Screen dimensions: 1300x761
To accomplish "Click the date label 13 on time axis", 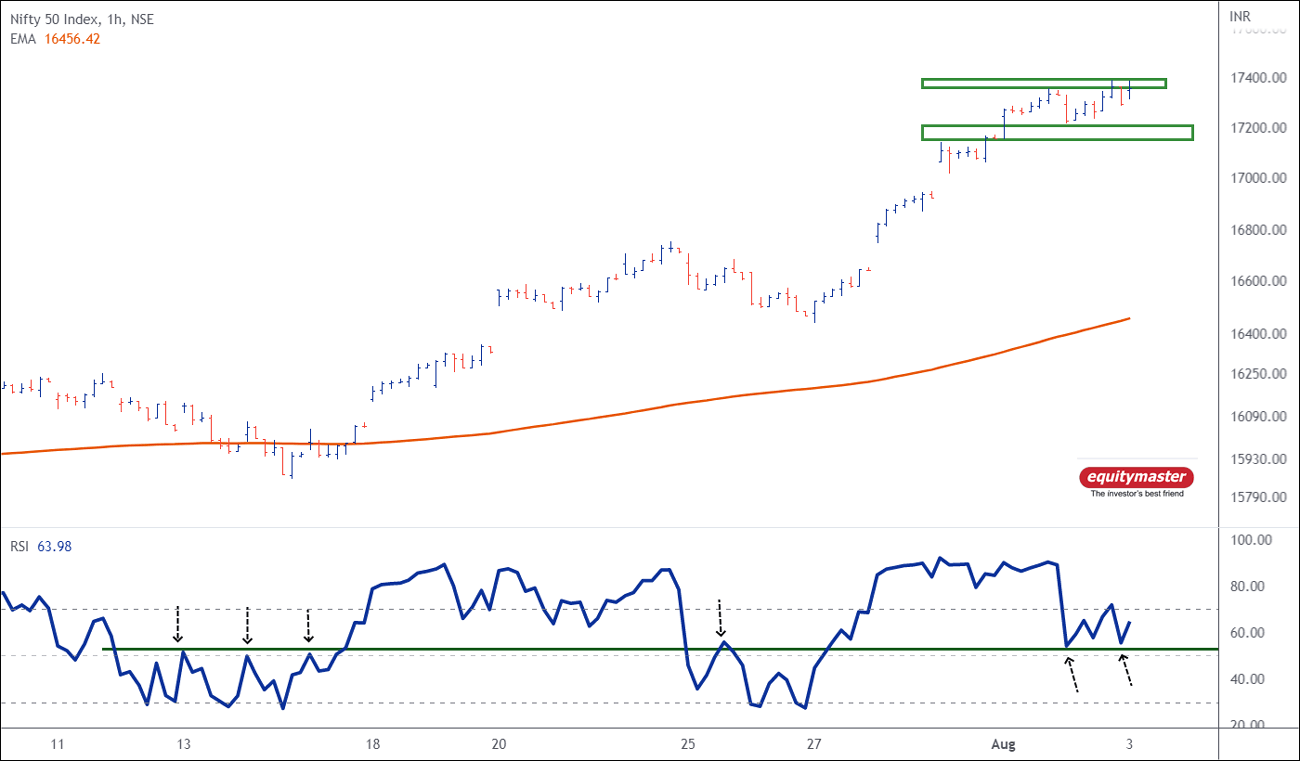I will point(183,745).
